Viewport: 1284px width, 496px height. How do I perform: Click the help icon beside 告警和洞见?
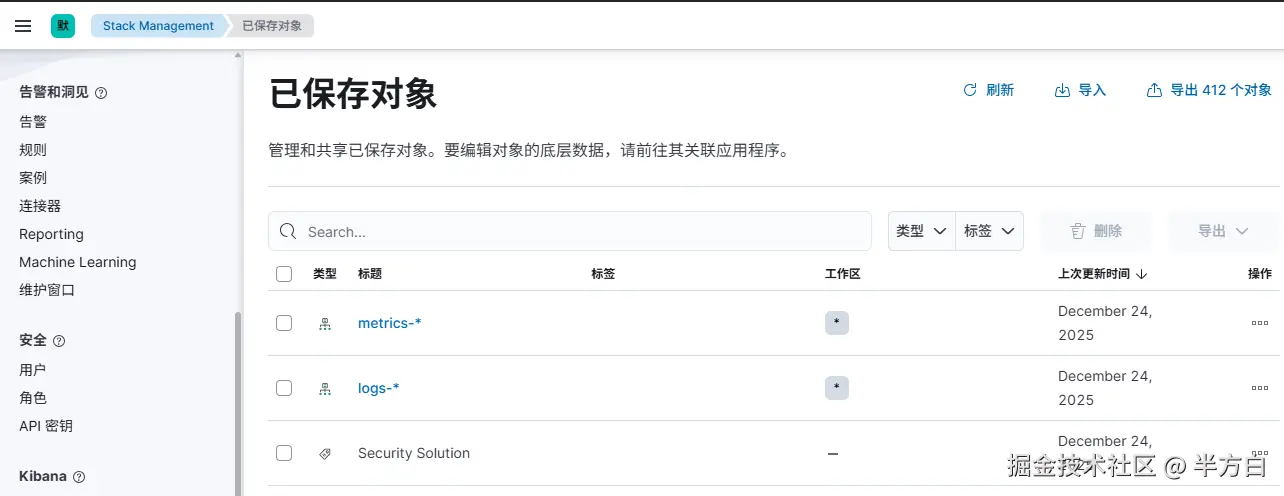(x=101, y=93)
